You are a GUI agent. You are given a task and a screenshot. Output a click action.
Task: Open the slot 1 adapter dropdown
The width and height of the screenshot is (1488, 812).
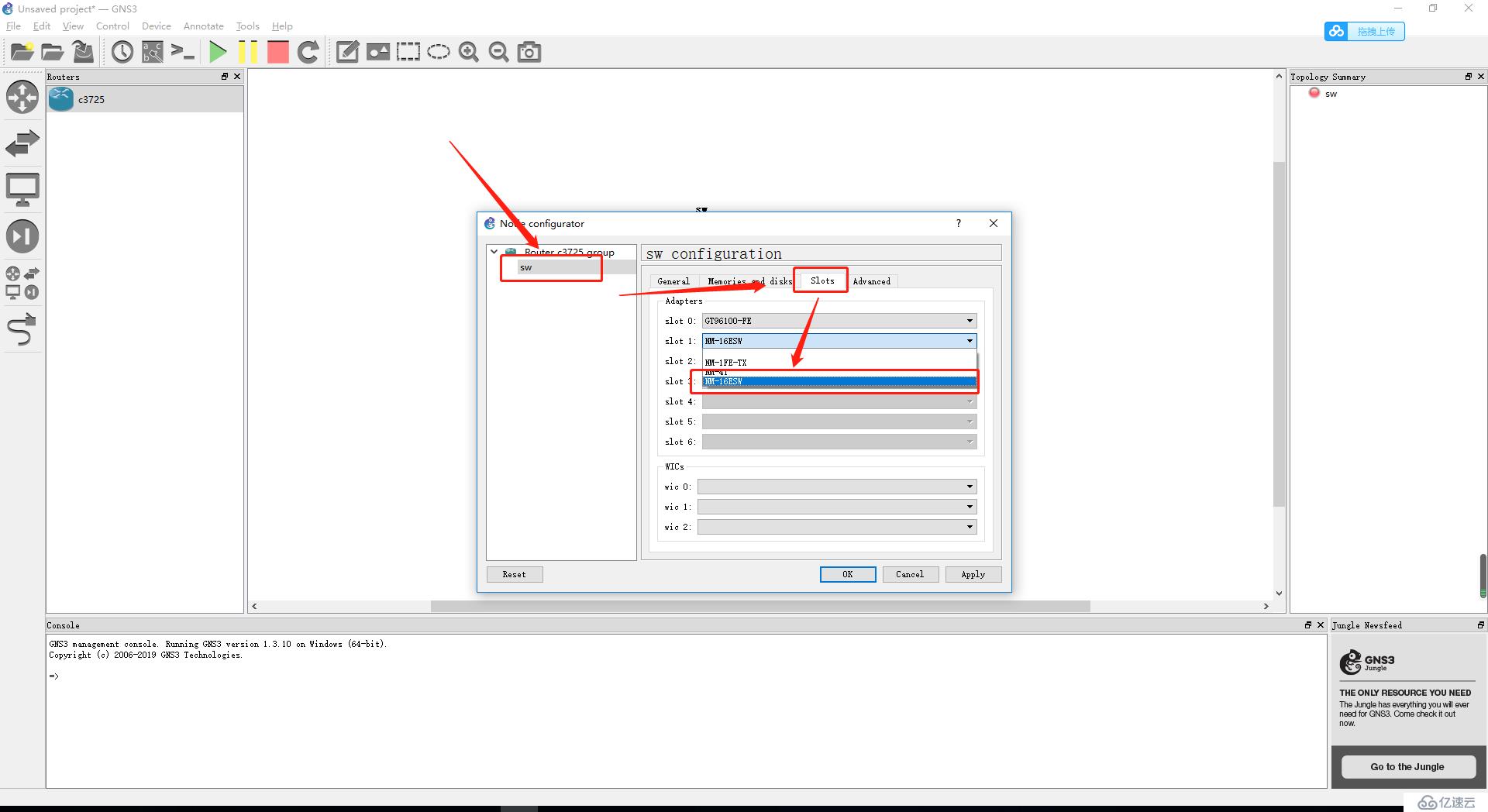(x=839, y=341)
